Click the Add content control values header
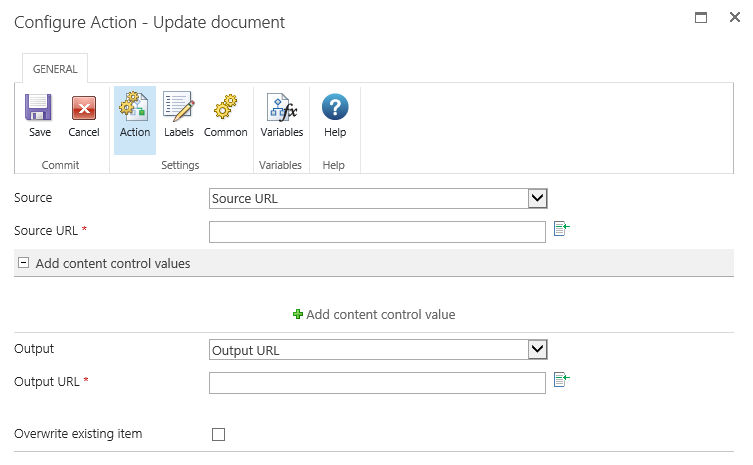This screenshot has height=465, width=753. pos(113,264)
